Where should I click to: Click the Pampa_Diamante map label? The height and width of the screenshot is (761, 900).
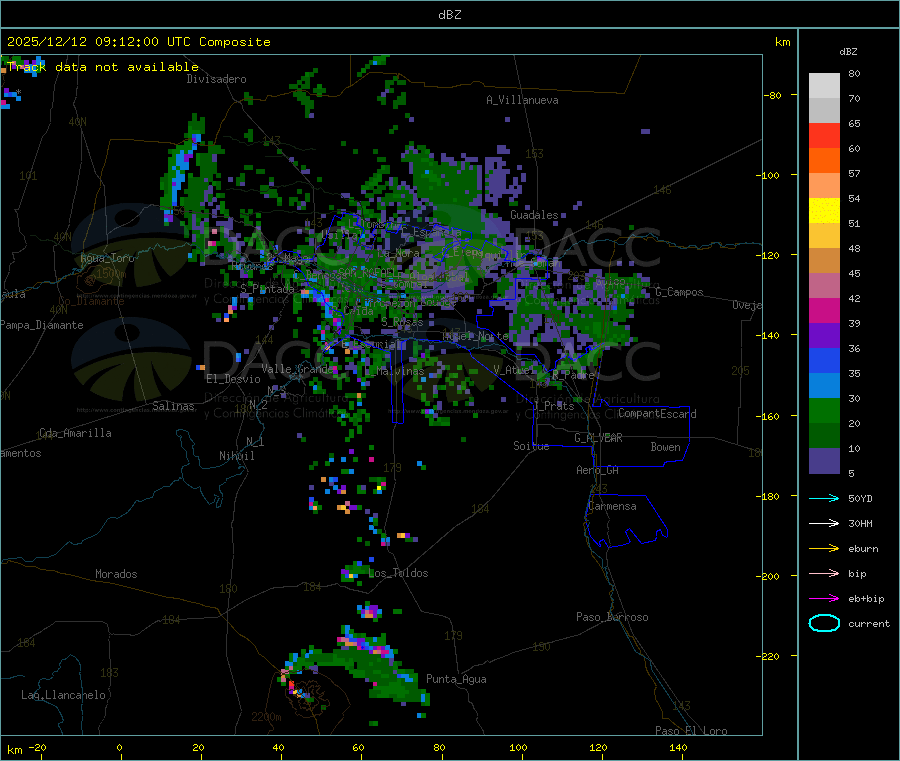point(41,325)
